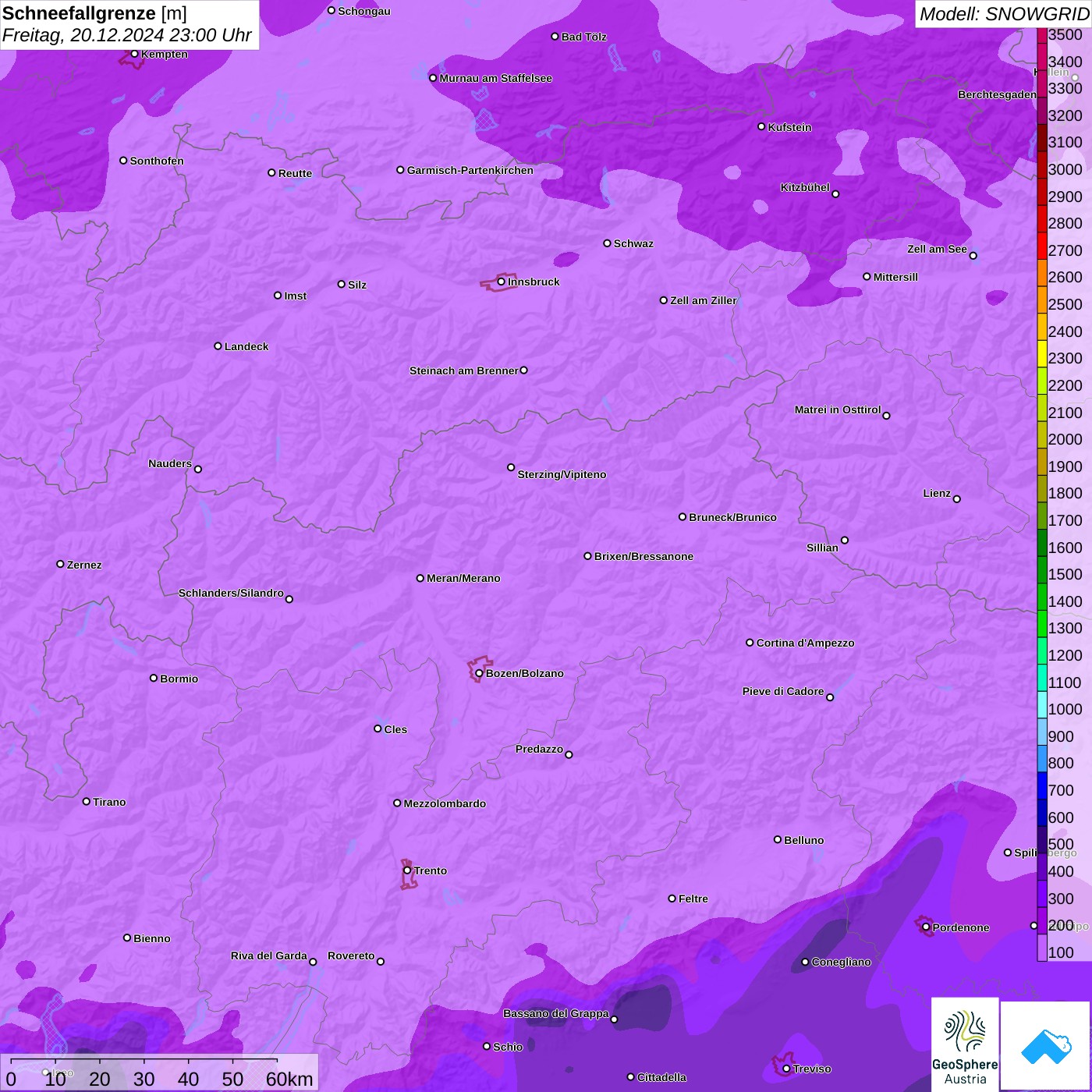
Task: Click the 'Pieve di Cadore' label
Action: [x=783, y=691]
